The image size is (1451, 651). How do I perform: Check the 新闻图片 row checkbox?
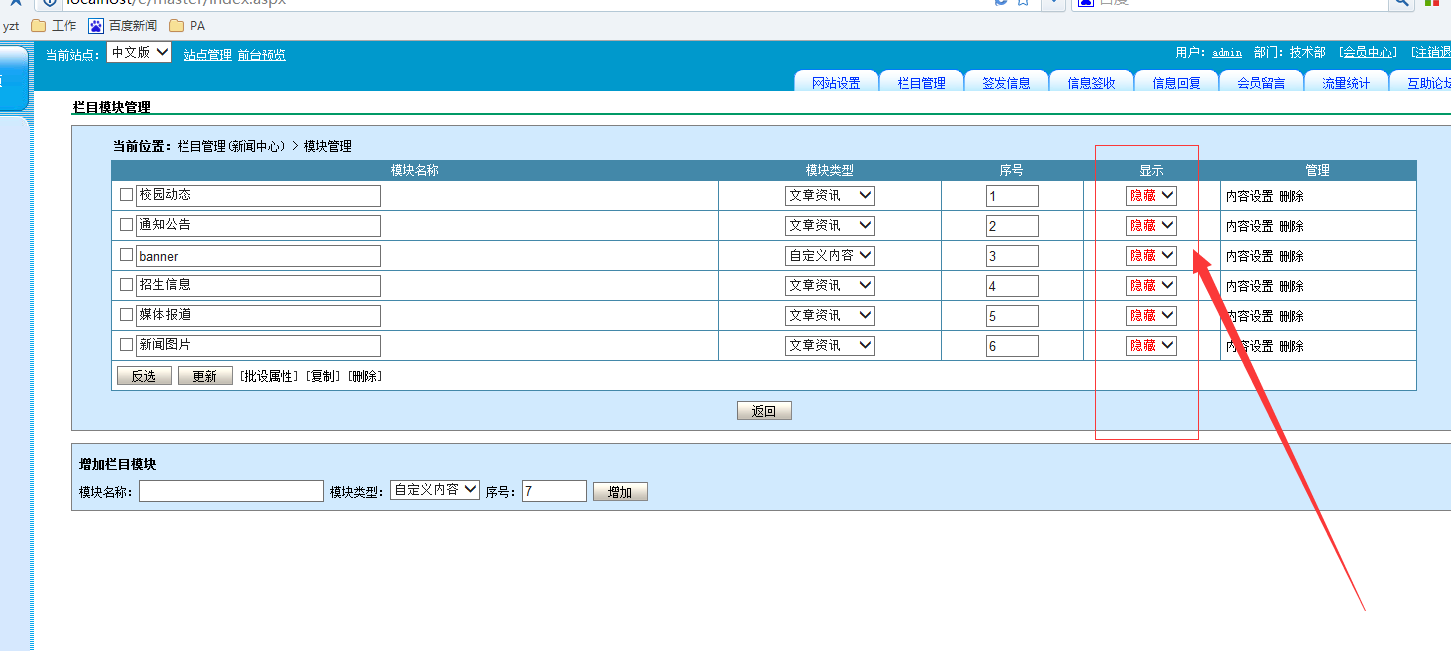126,345
